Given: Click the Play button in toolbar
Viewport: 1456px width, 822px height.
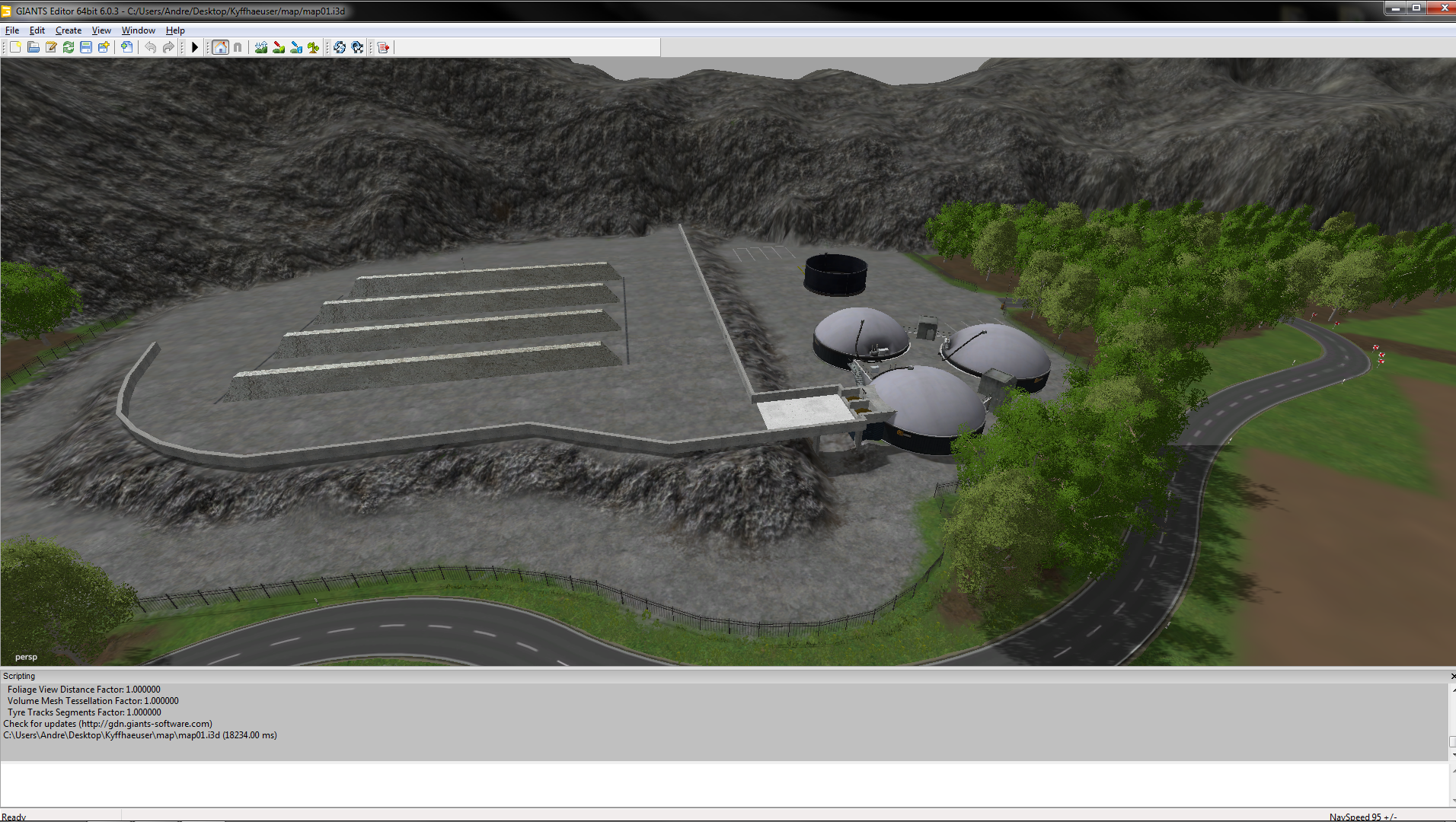Looking at the screenshot, I should click(x=195, y=47).
